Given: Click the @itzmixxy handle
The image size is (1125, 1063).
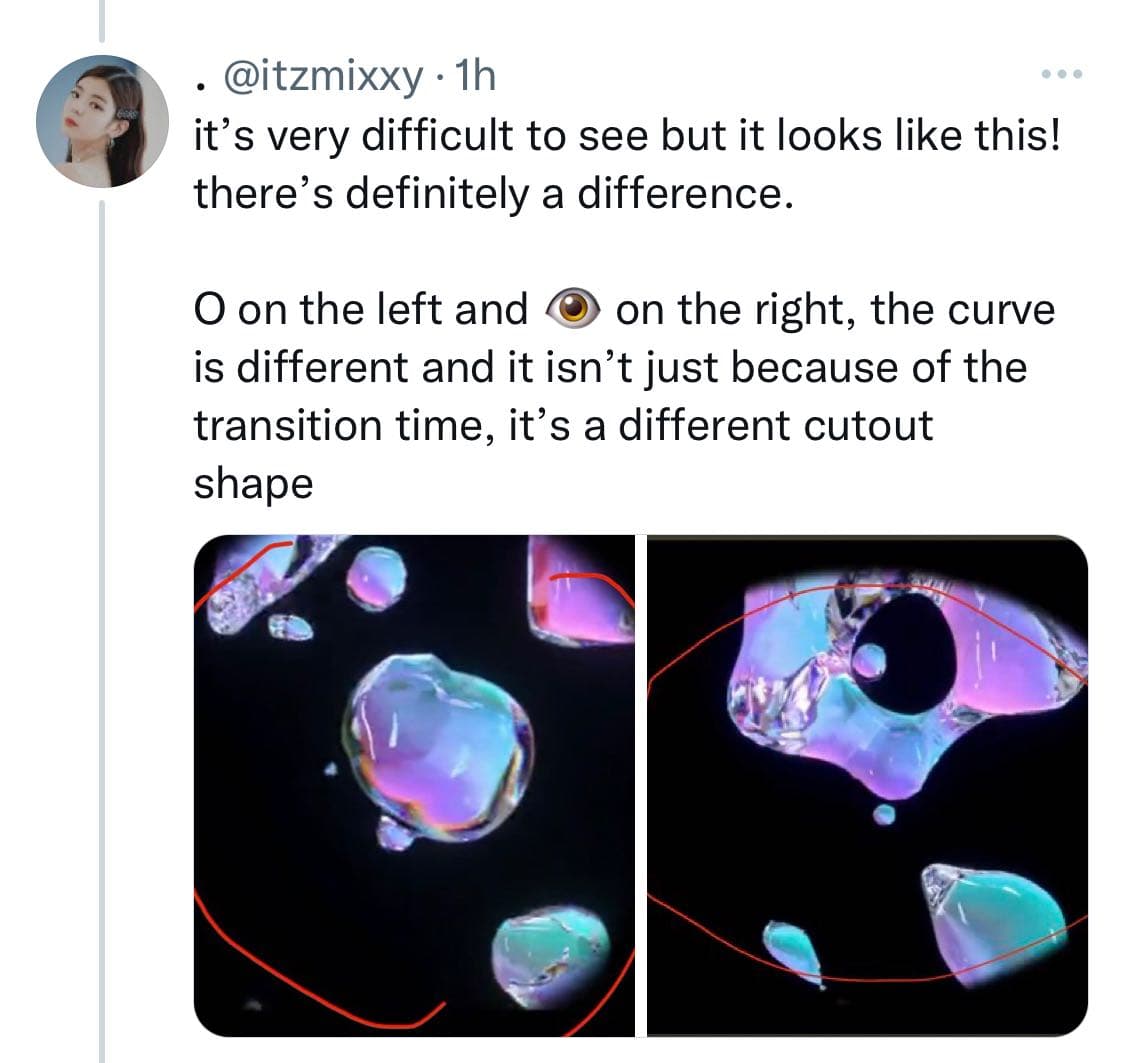Looking at the screenshot, I should click(x=323, y=76).
